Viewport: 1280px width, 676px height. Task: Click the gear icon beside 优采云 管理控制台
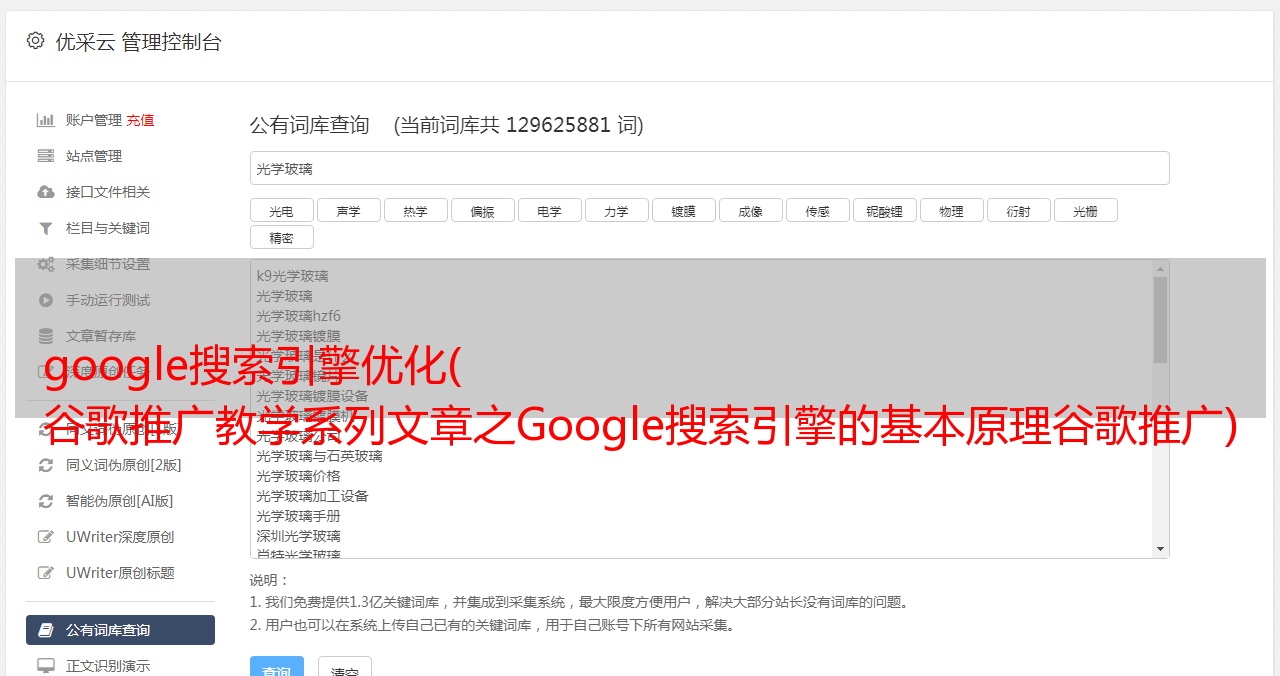(36, 41)
